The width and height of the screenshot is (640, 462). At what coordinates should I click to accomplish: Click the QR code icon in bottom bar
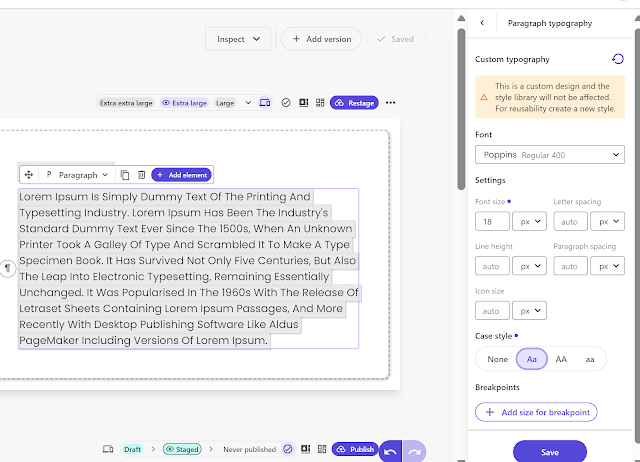322,449
